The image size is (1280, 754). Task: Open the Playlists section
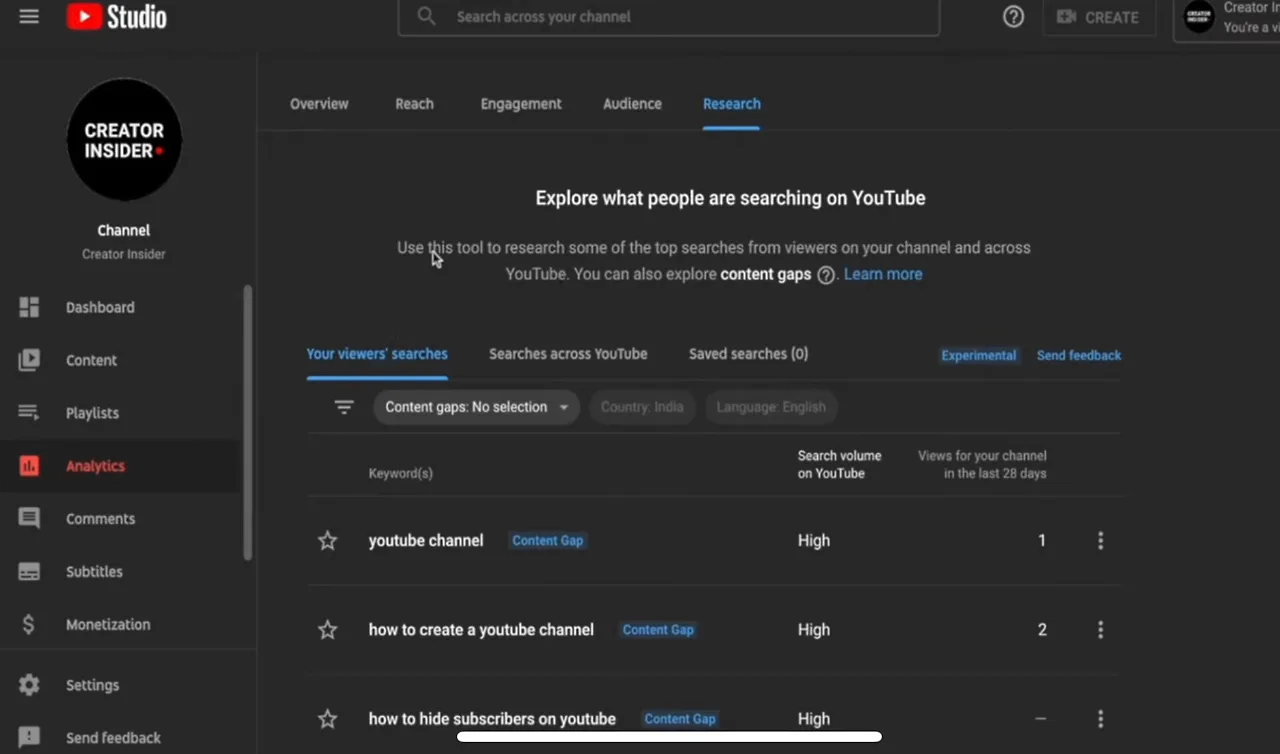[92, 413]
